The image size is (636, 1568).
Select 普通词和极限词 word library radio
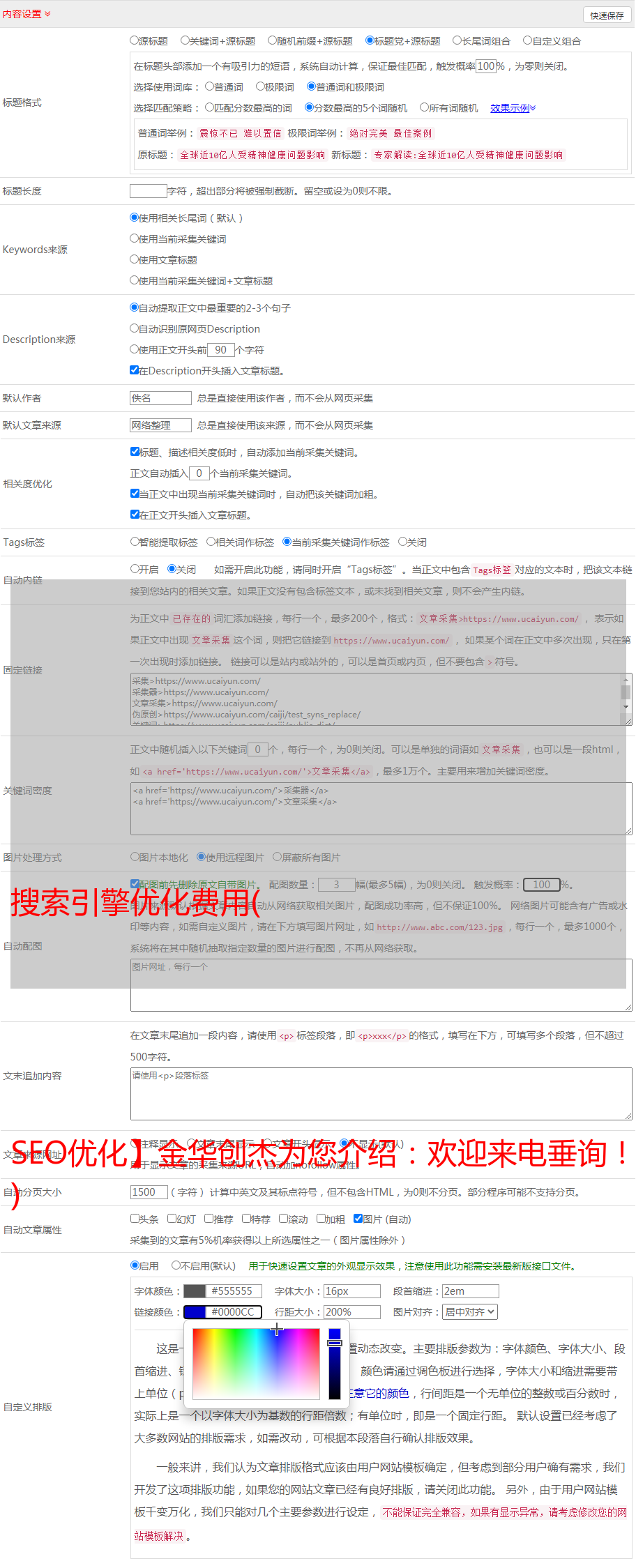tap(311, 86)
